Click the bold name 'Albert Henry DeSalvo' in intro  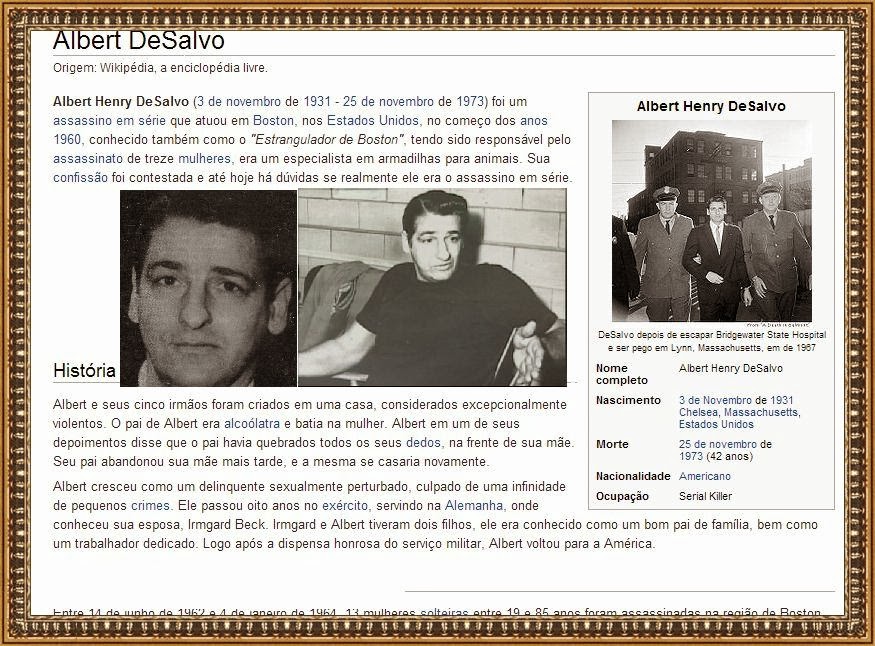click(121, 102)
